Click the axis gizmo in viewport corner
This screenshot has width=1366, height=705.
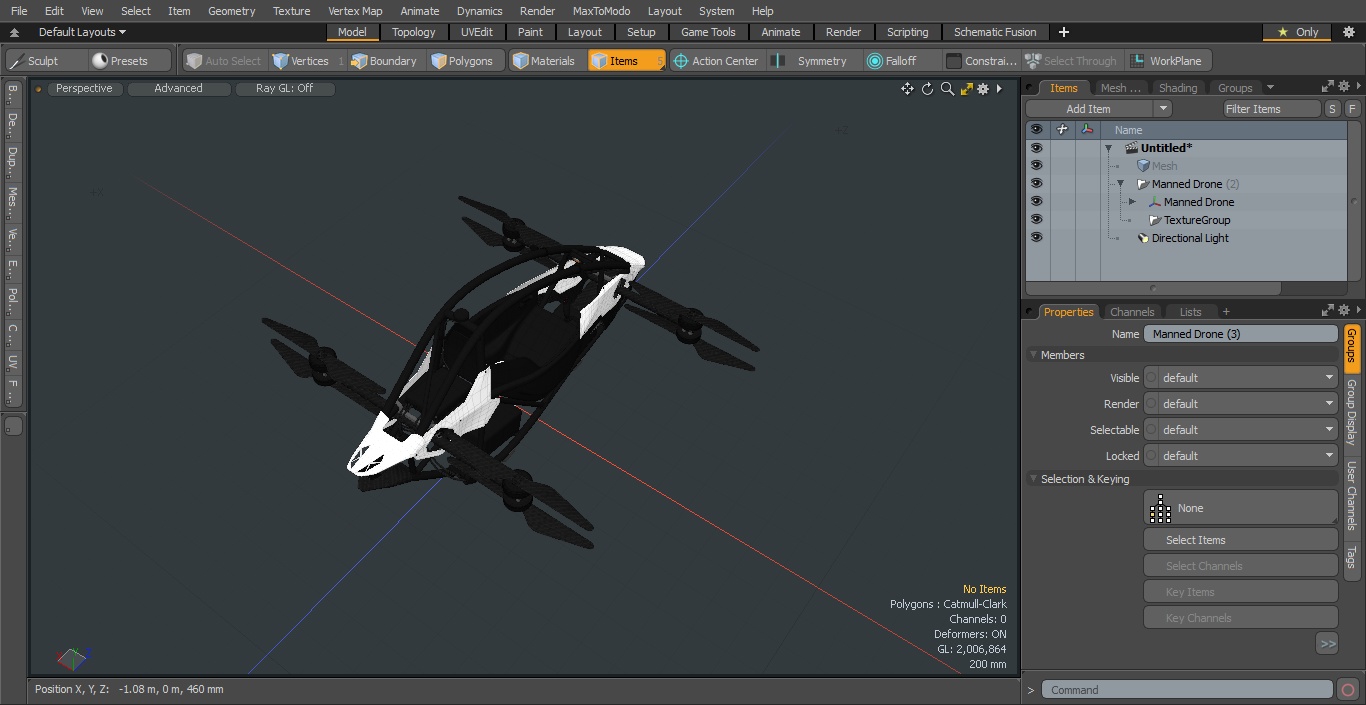pos(72,658)
